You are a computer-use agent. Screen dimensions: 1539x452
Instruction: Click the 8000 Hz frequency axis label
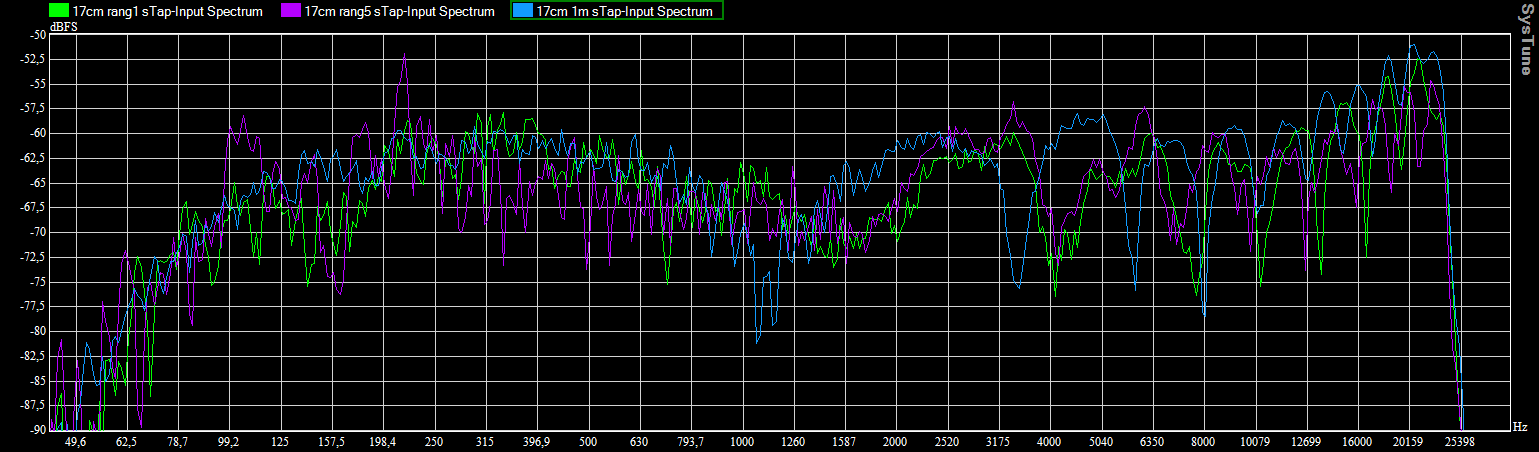click(x=1203, y=442)
